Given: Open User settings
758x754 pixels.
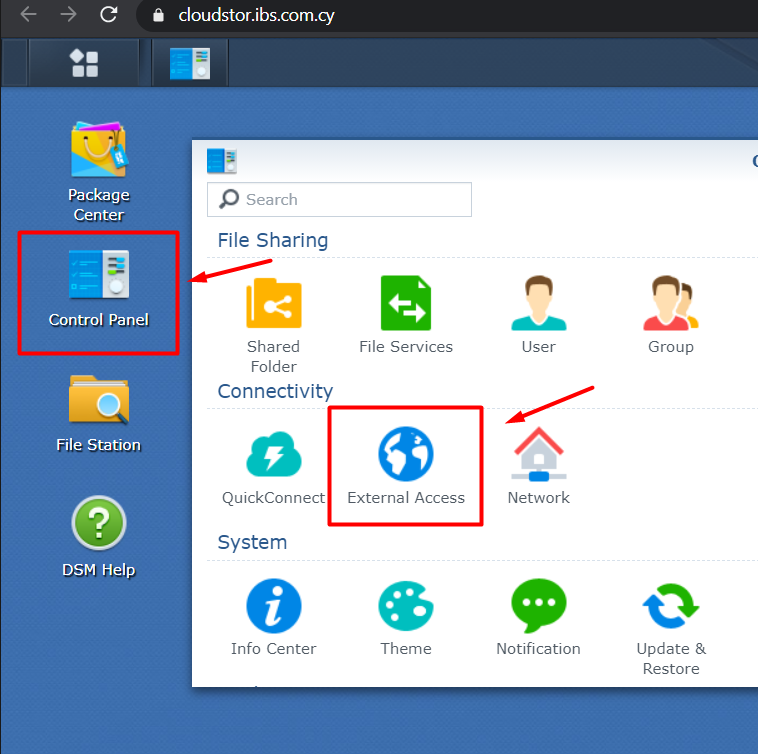Looking at the screenshot, I should [x=539, y=315].
